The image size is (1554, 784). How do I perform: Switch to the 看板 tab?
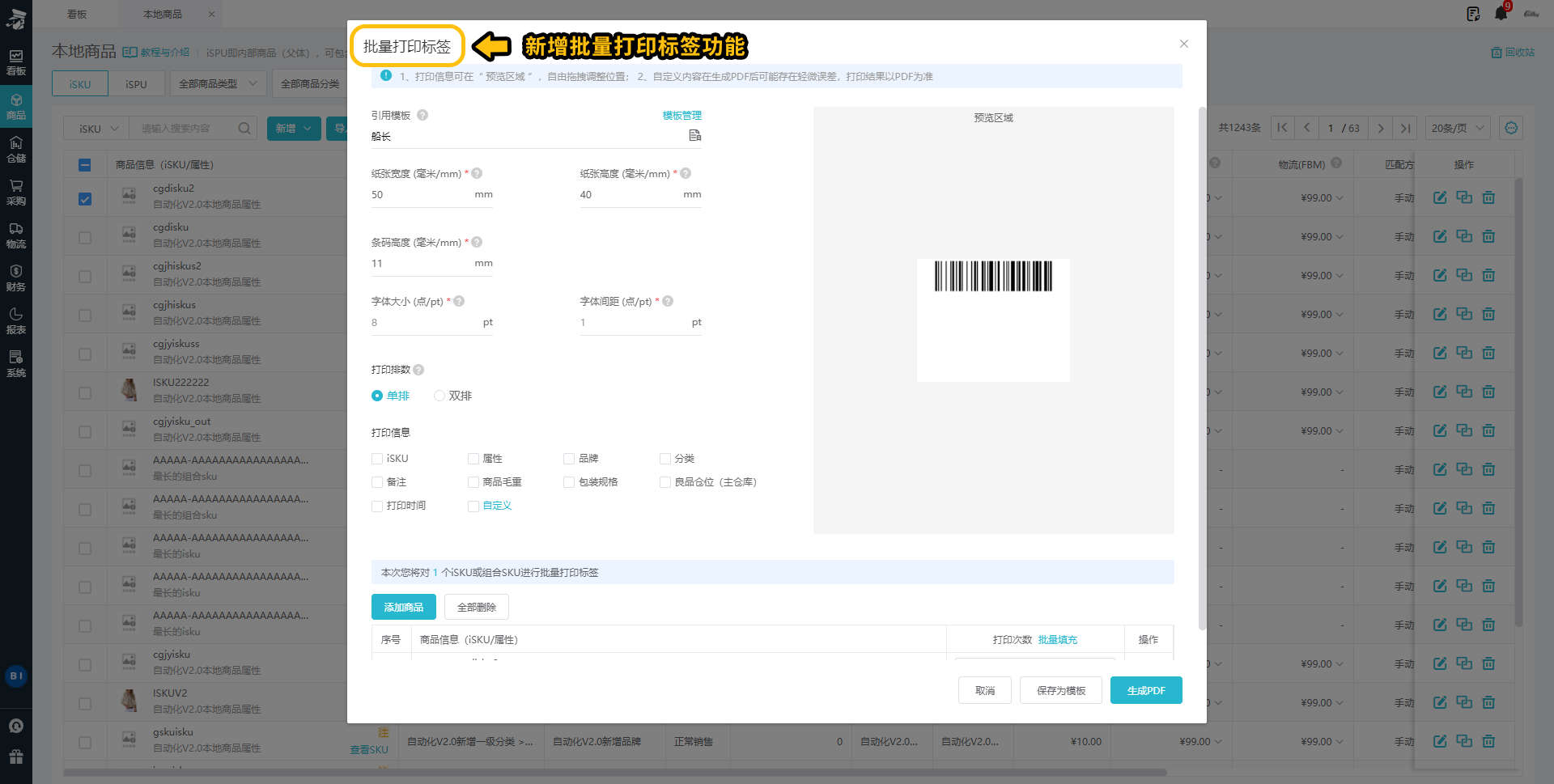77,14
